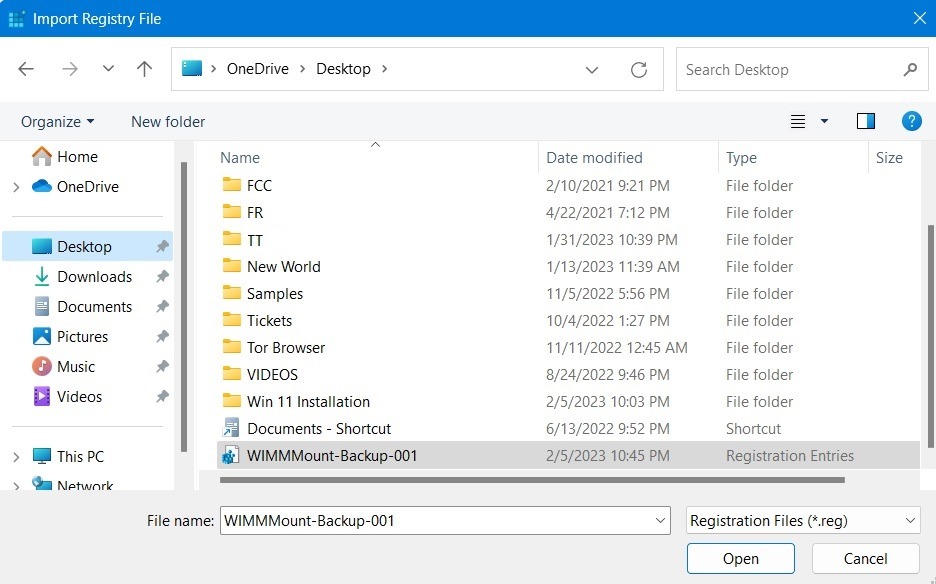Toggle the preview pane

click(865, 121)
